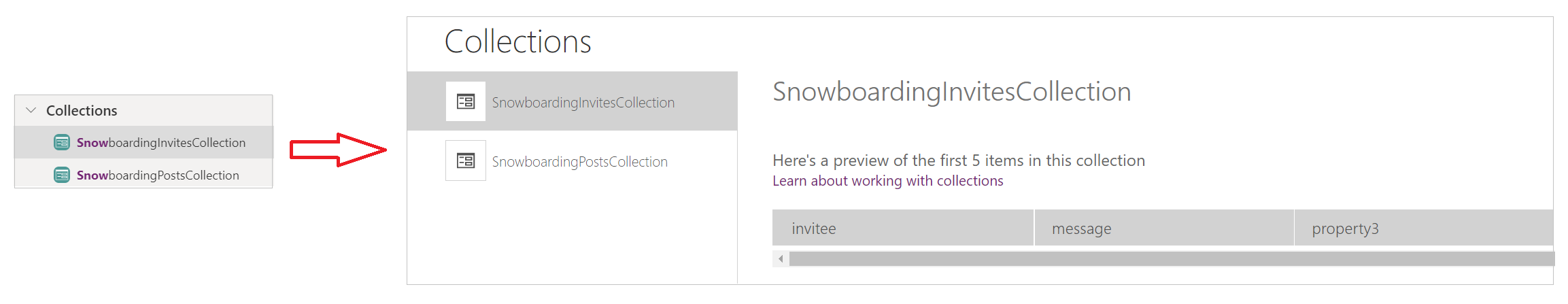This screenshot has height=304, width=1568.
Task: Click the horizontal scrollbar thumb under the table
Action: tap(1170, 259)
